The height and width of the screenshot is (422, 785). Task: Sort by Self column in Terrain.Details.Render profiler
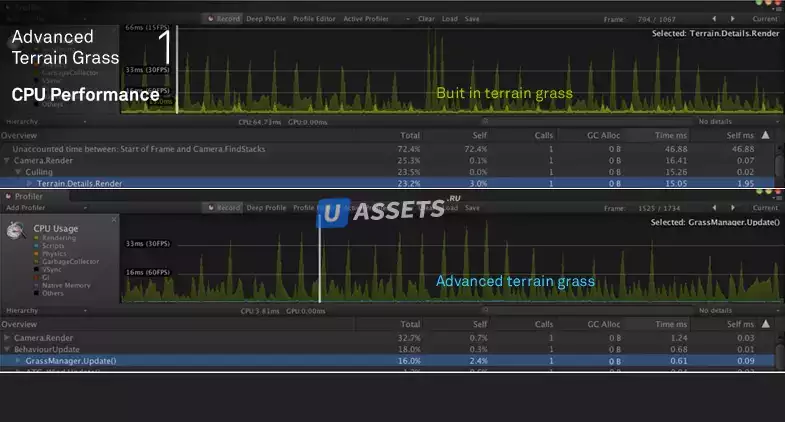click(479, 135)
